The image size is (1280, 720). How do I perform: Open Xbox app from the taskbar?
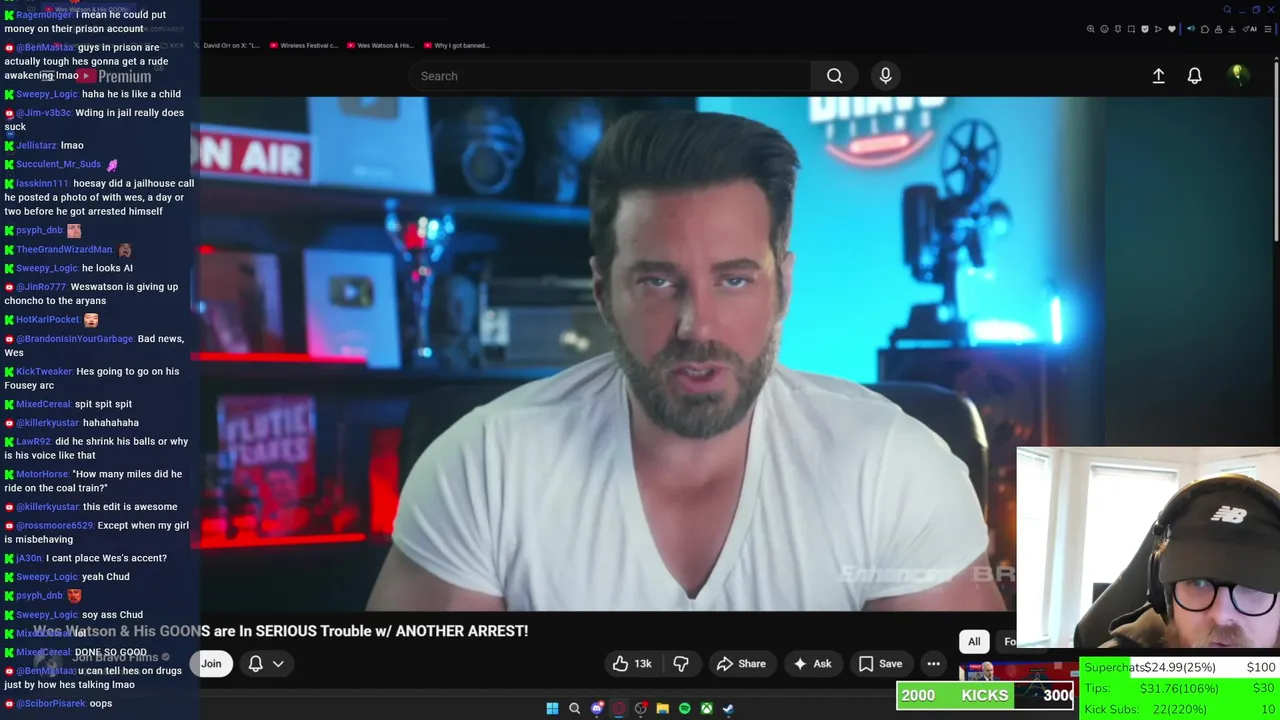tap(706, 708)
